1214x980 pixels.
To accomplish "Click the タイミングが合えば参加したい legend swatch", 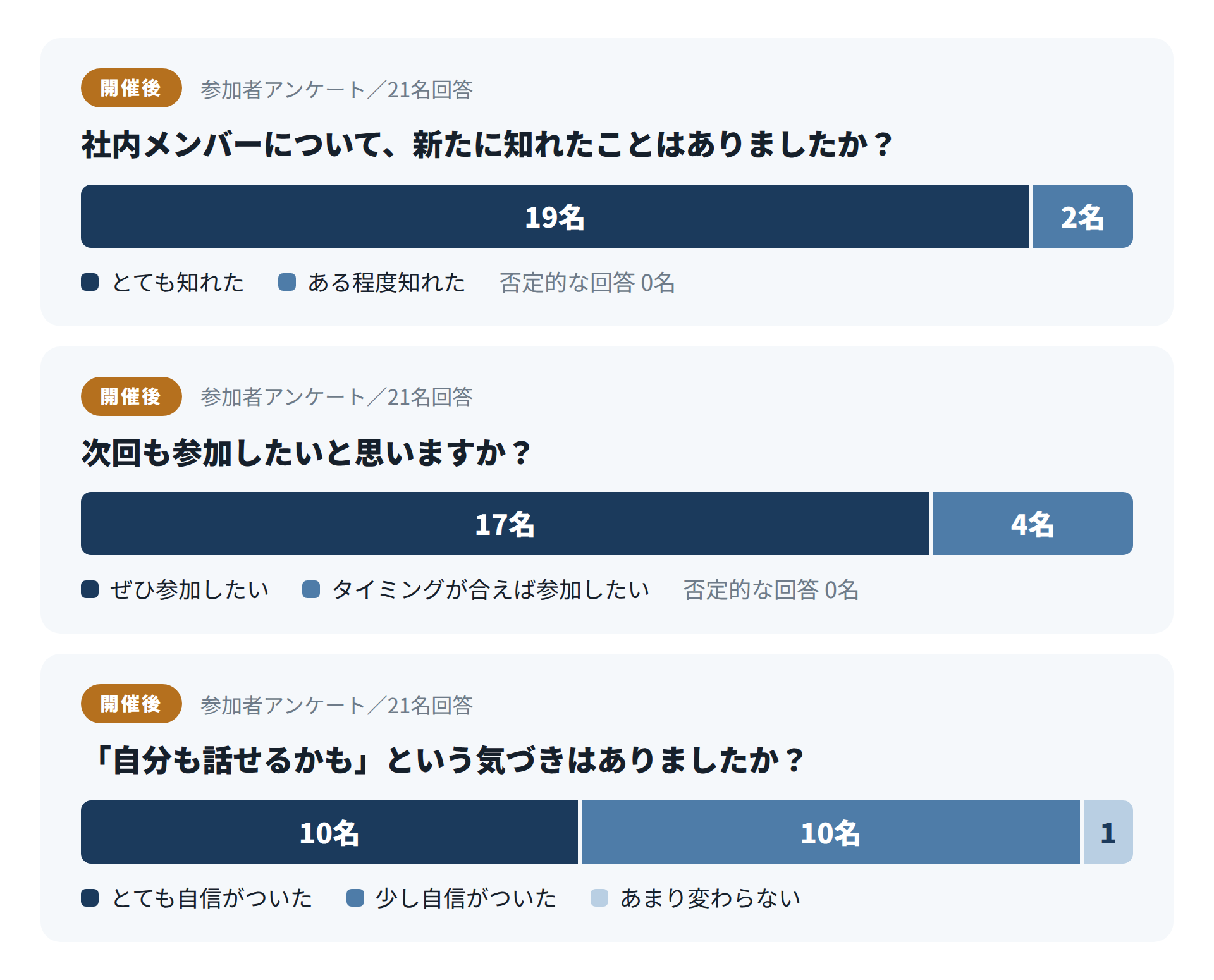I will pos(311,589).
